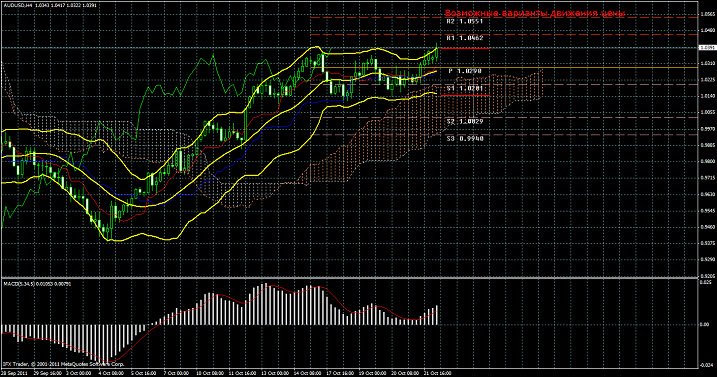Select the S3 0.9940 support label
The image size is (717, 377).
pos(465,138)
